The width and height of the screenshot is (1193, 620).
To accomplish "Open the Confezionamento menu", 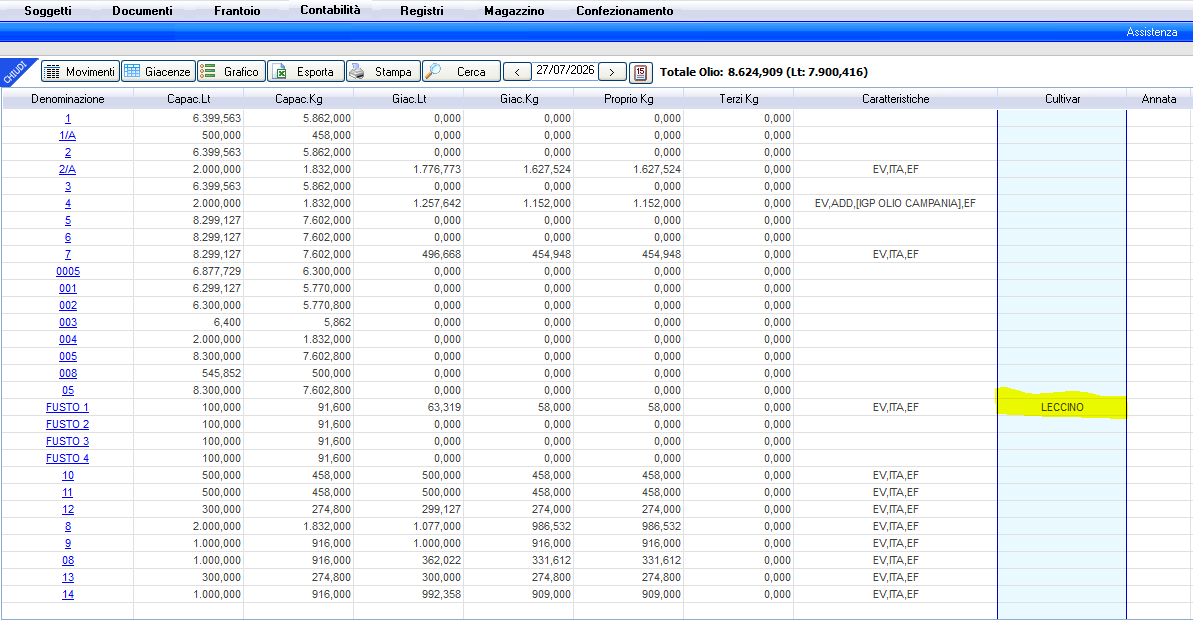I will tap(625, 11).
